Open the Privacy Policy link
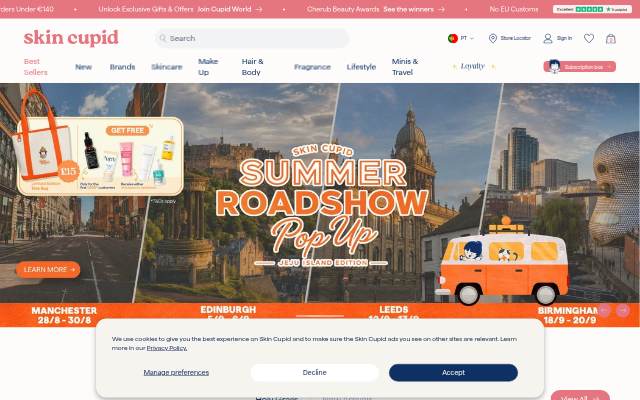 click(x=167, y=348)
